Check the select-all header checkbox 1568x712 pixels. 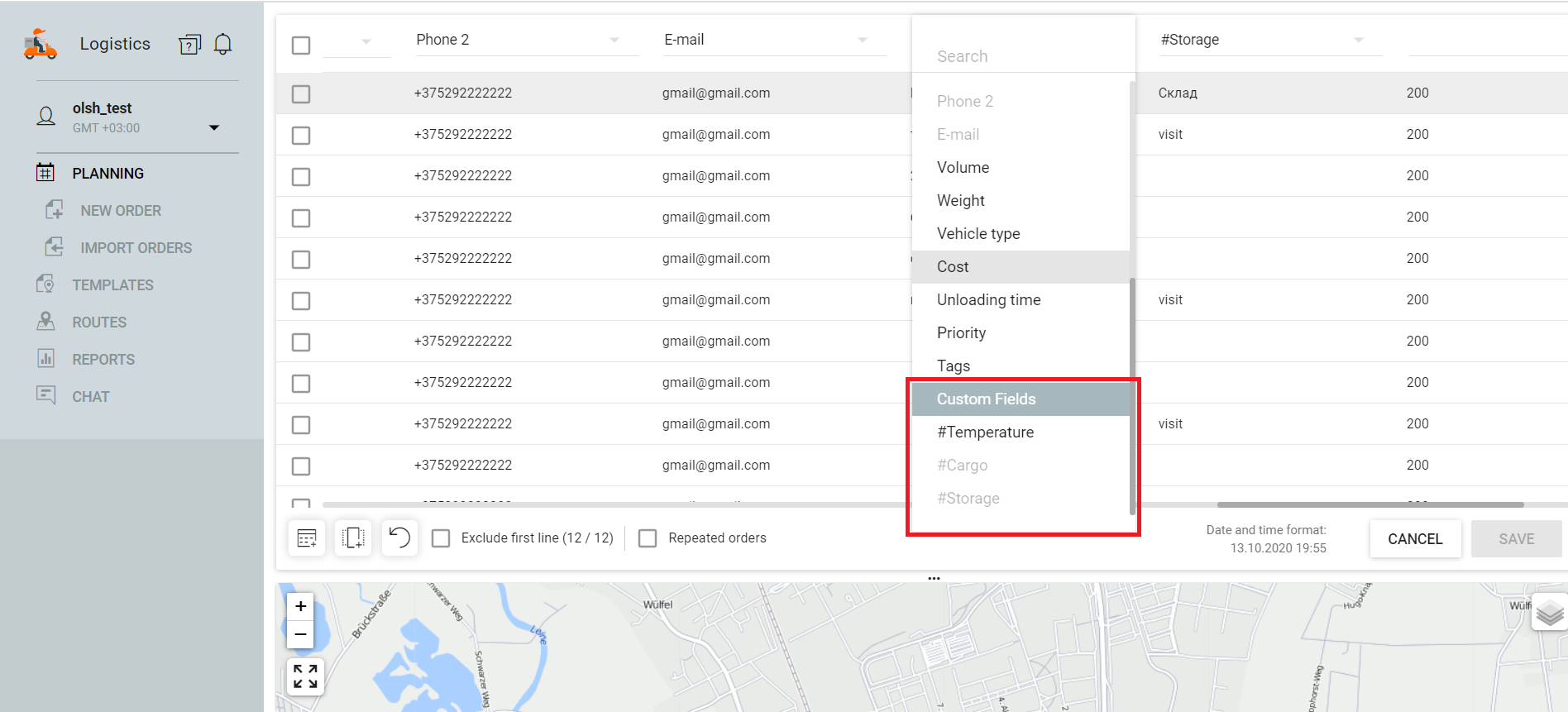[x=301, y=45]
